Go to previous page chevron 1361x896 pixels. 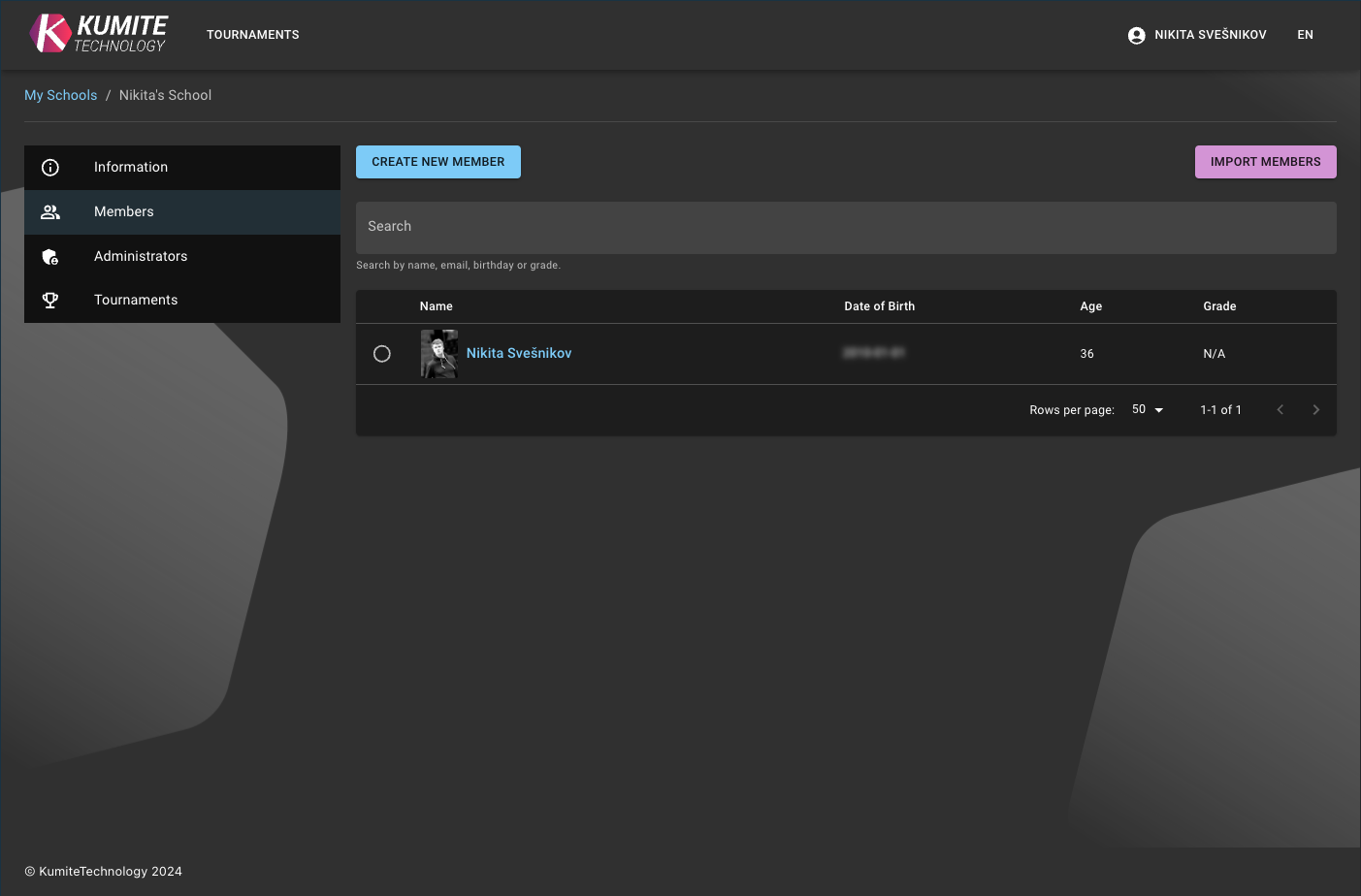1280,410
